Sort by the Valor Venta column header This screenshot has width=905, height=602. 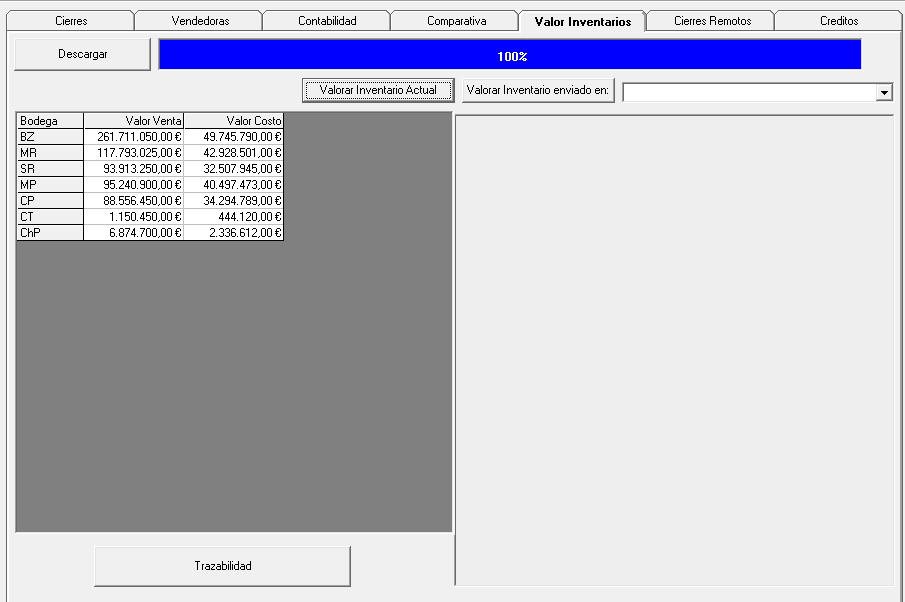point(134,120)
